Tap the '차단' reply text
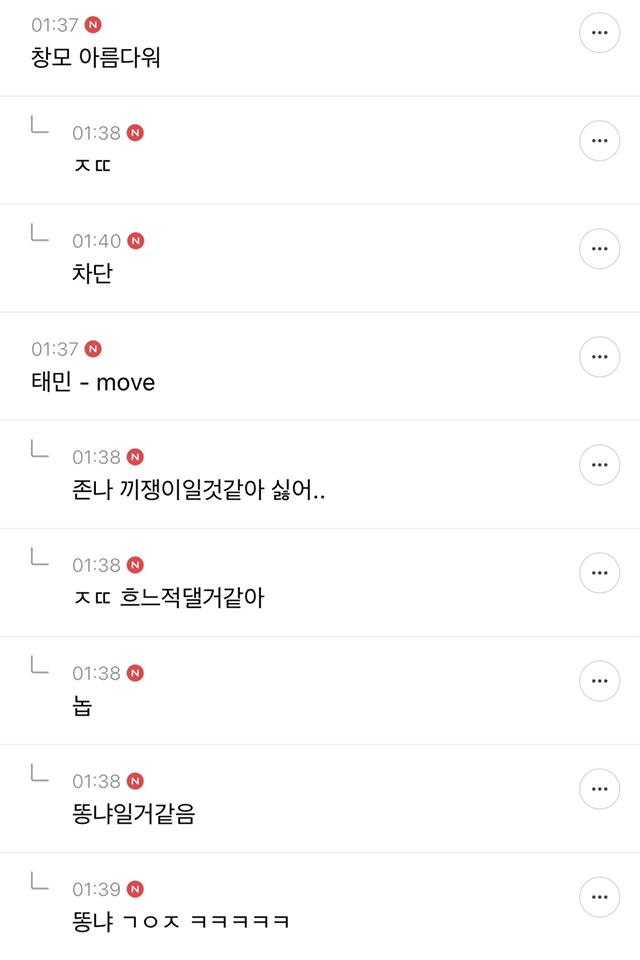The width and height of the screenshot is (640, 960). (x=92, y=274)
